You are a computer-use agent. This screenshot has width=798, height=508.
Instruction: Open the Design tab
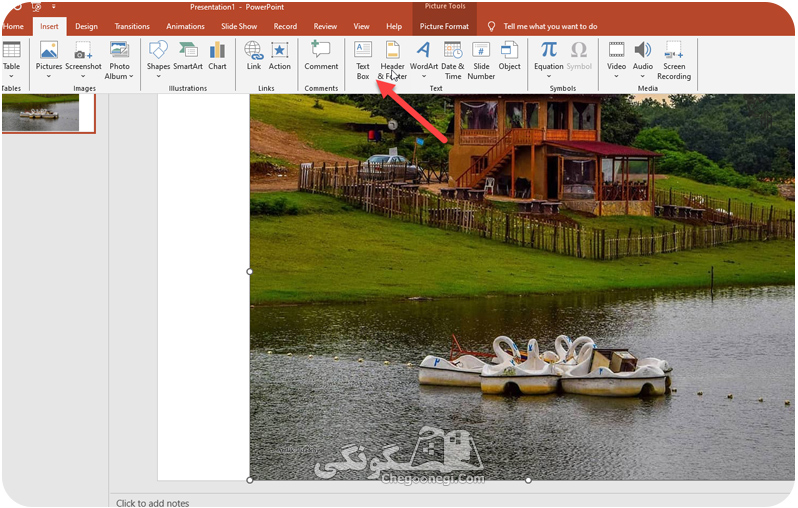point(87,26)
